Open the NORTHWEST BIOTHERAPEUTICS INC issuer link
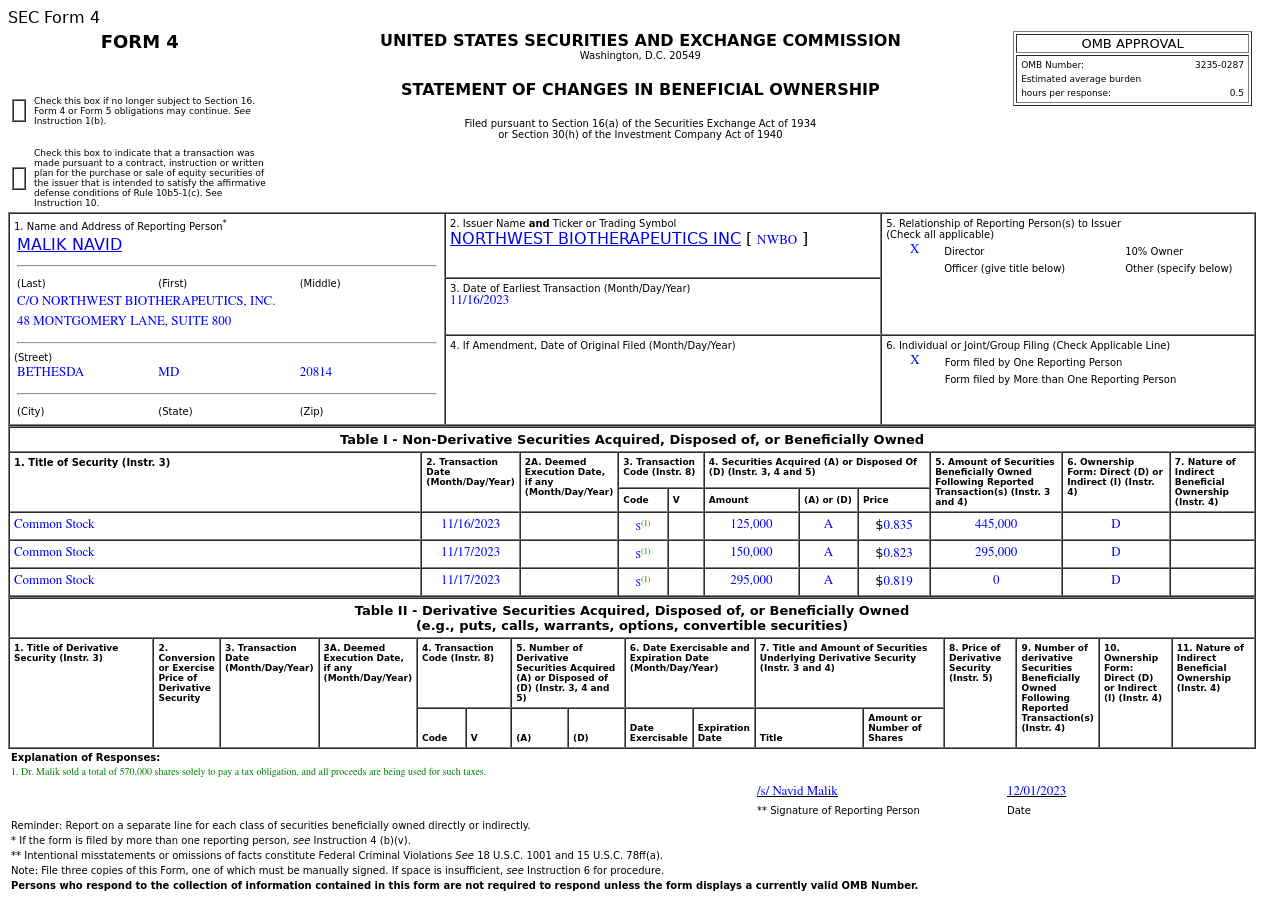This screenshot has height=916, width=1264. coord(595,239)
